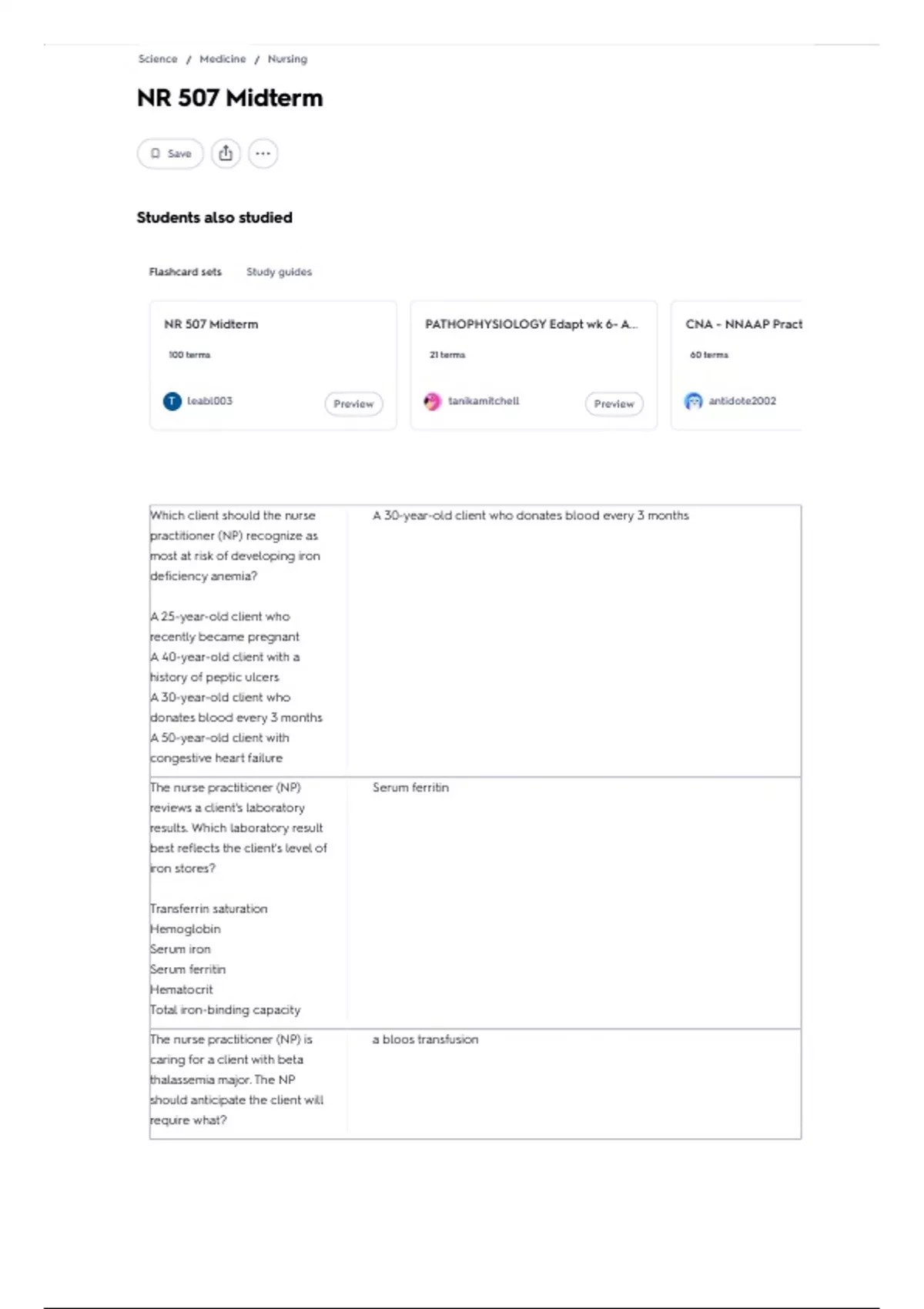The image size is (924, 1309).
Task: Click the share icon button
Action: click(x=226, y=153)
